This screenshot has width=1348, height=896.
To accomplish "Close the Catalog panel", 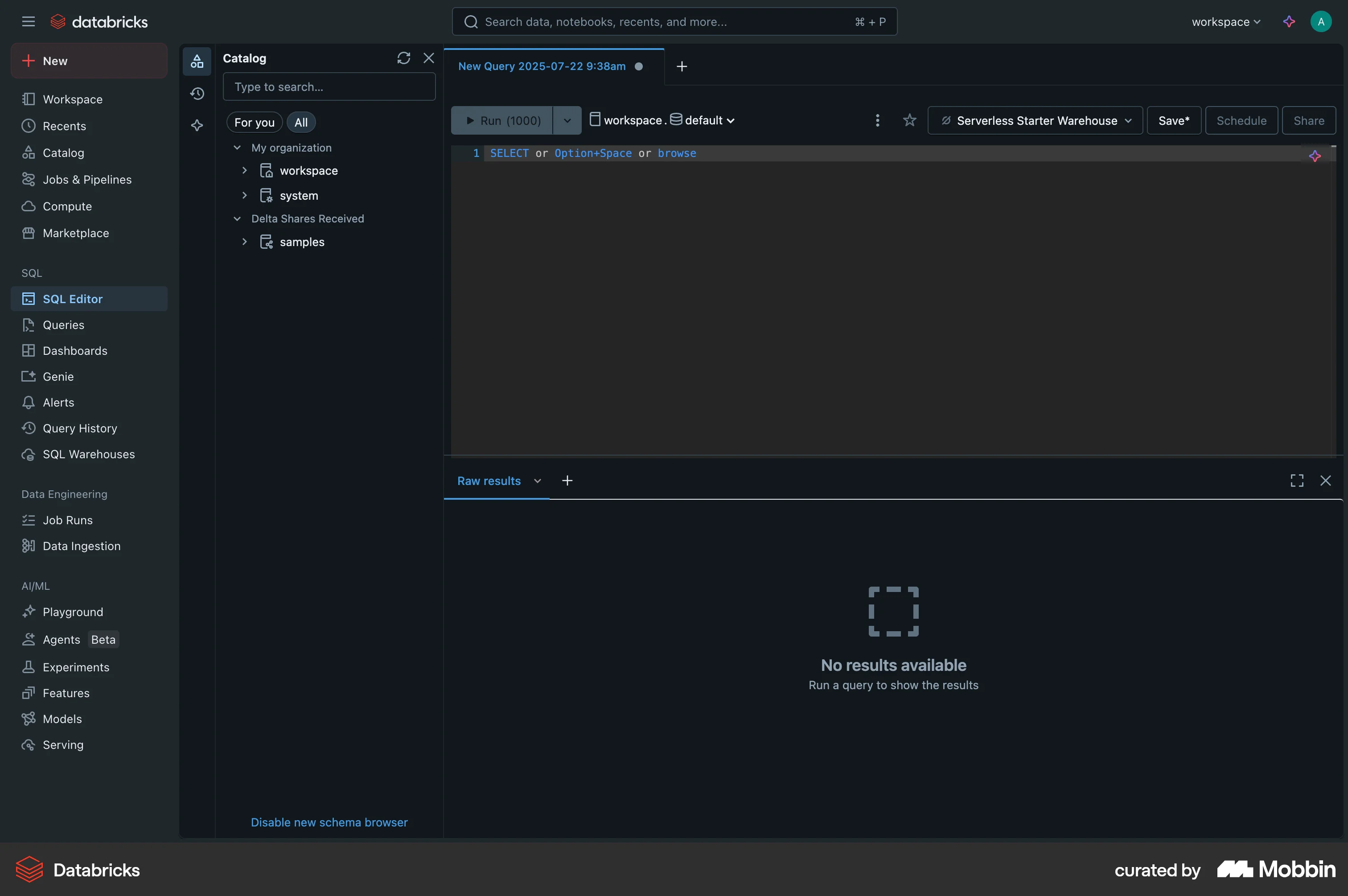I will coord(428,58).
